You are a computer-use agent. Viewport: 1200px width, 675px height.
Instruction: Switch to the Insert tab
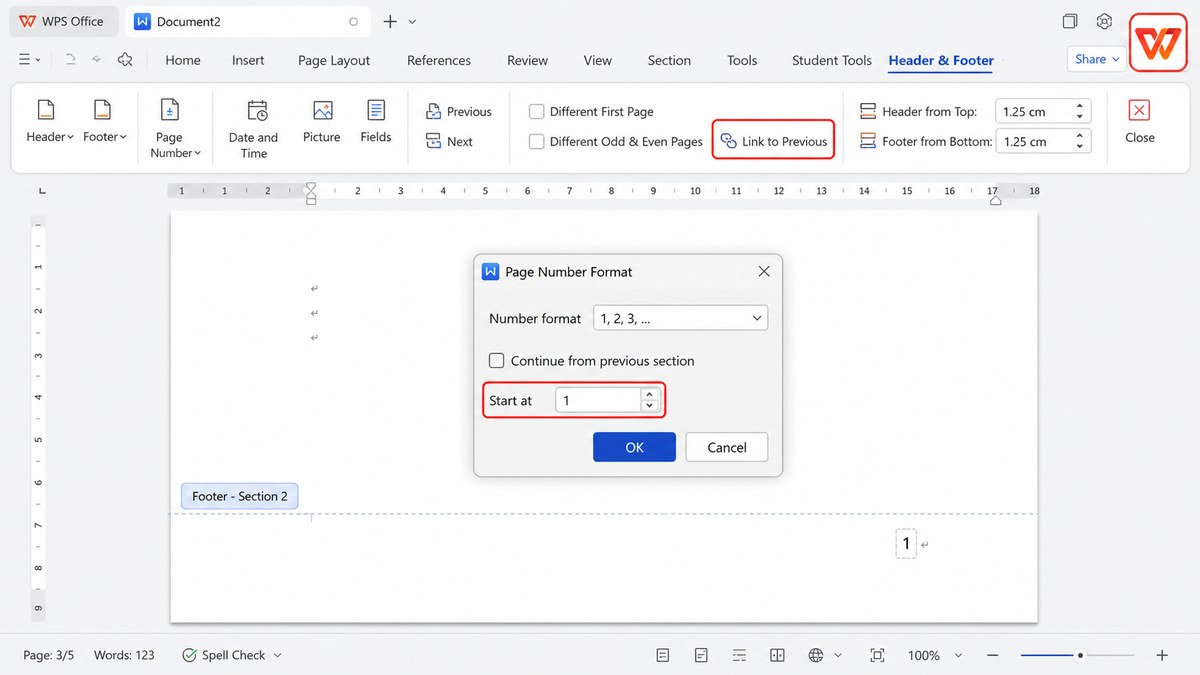pos(248,60)
